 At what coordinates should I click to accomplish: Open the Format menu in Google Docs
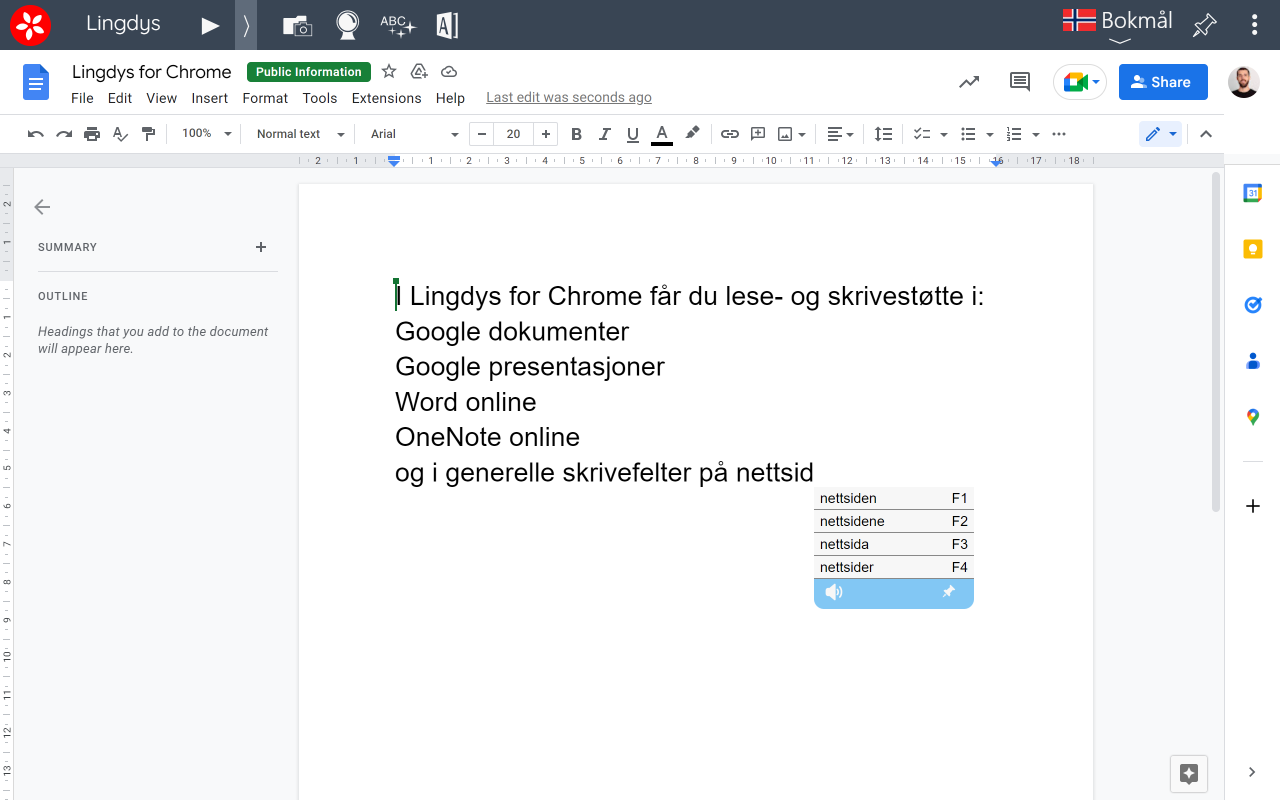[264, 98]
